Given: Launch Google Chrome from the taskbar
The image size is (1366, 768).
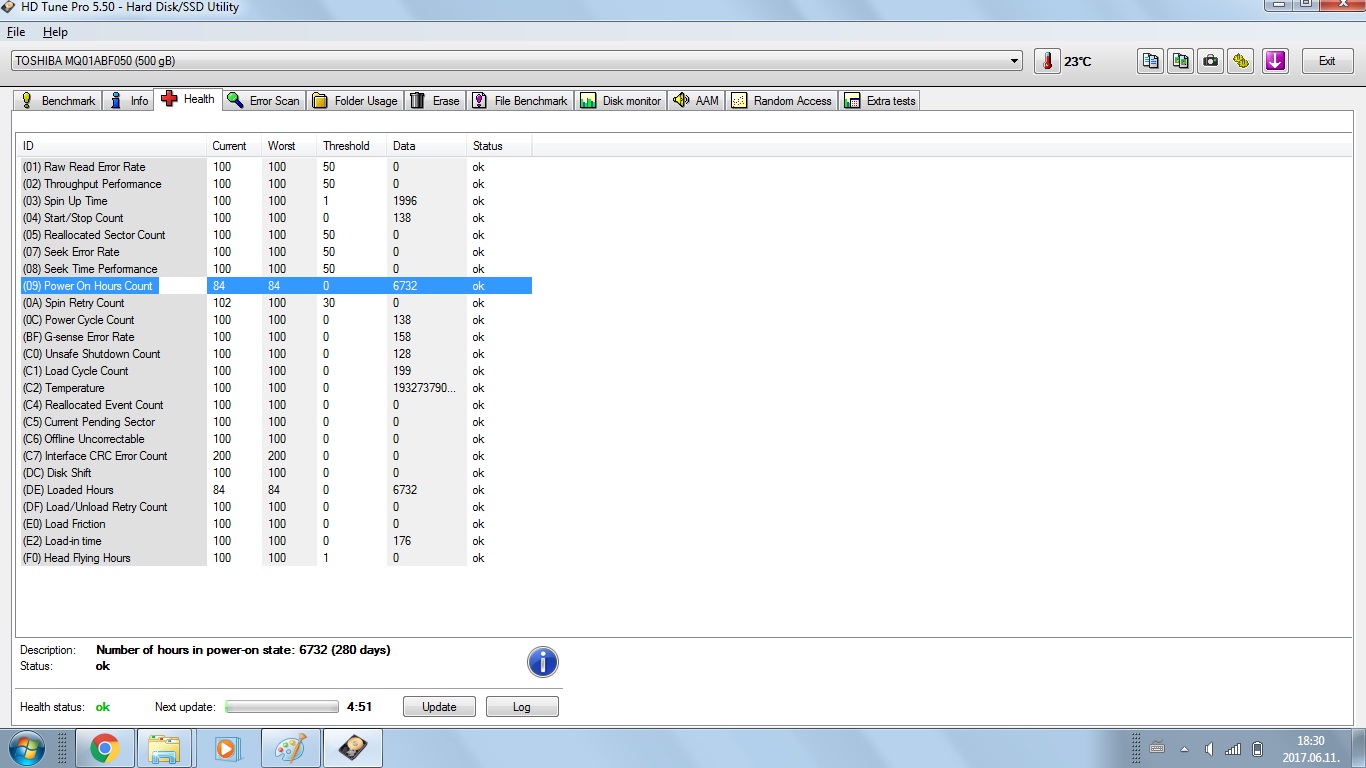Looking at the screenshot, I should pos(105,748).
